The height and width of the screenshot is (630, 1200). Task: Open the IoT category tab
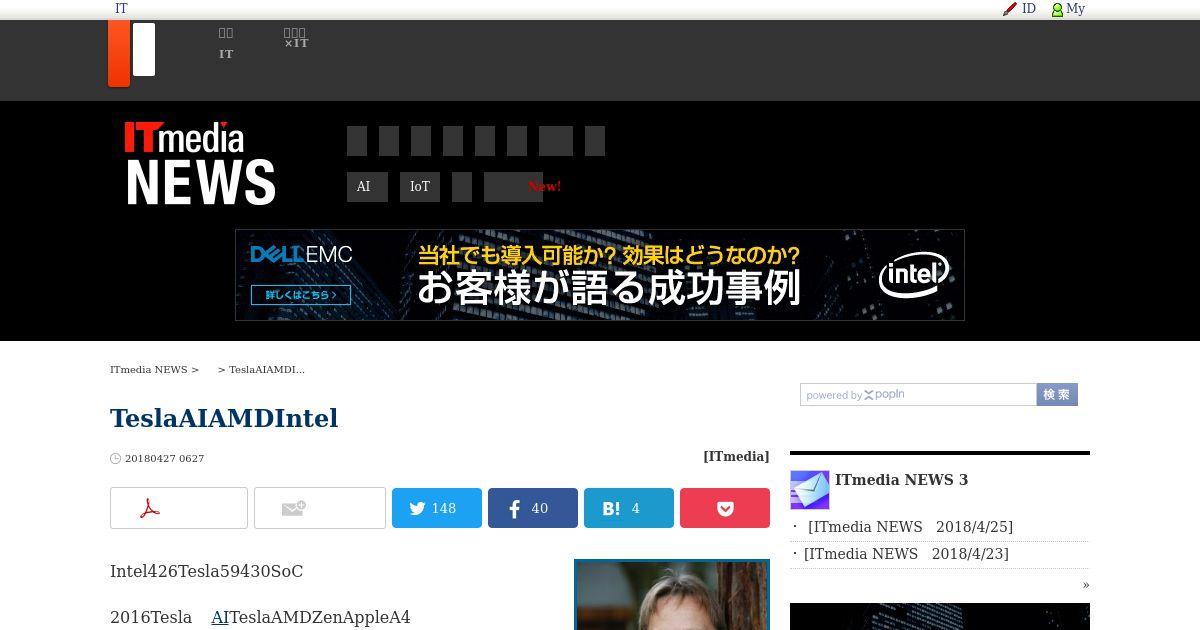click(x=420, y=187)
